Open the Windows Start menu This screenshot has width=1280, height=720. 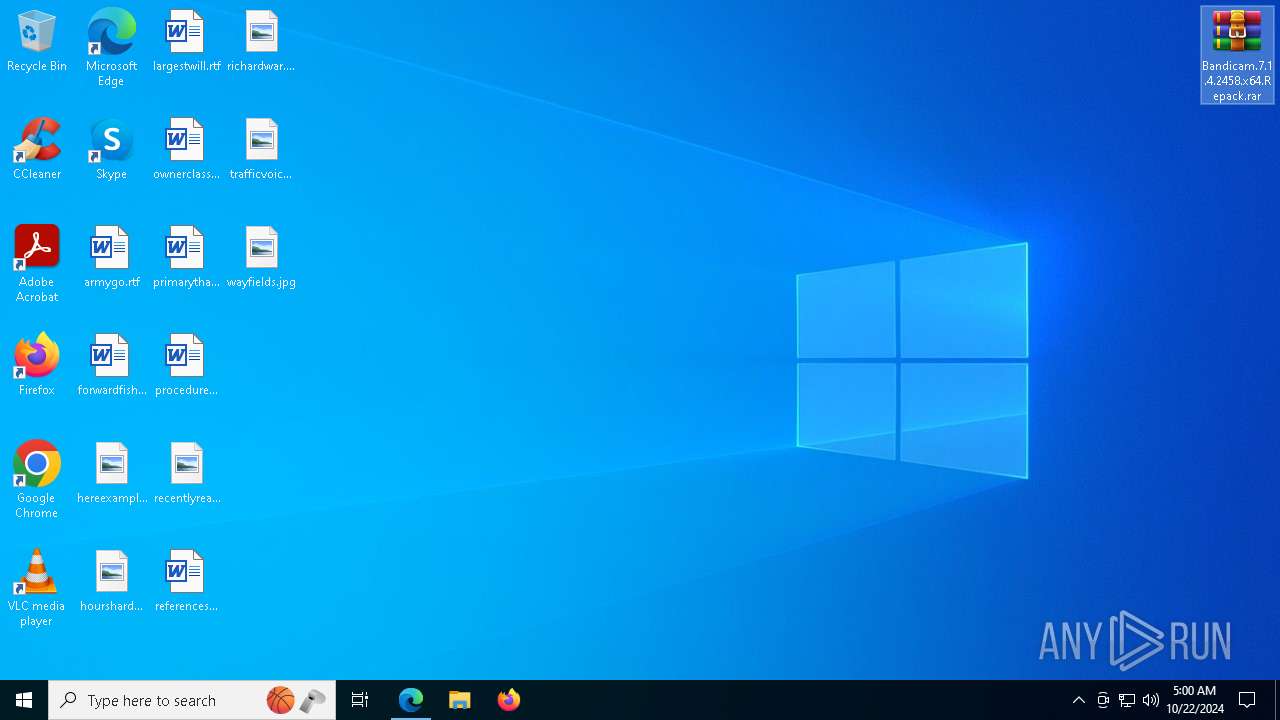click(24, 700)
